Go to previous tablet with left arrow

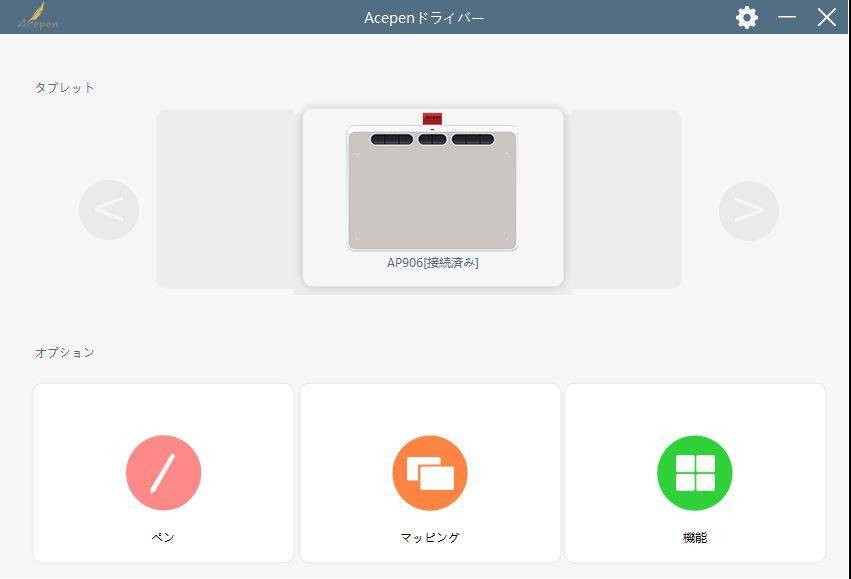109,210
